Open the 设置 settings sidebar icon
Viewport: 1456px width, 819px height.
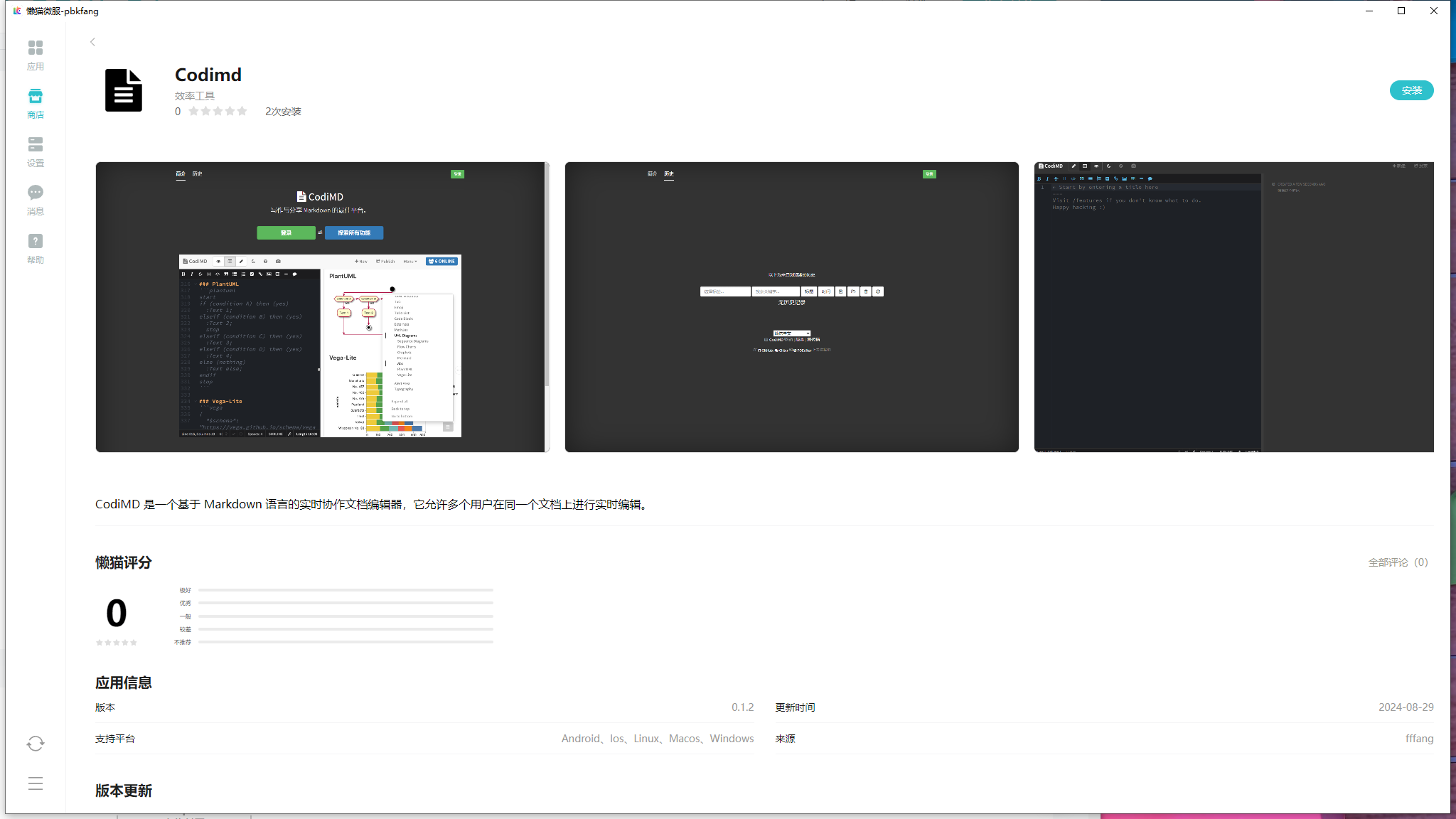(36, 152)
